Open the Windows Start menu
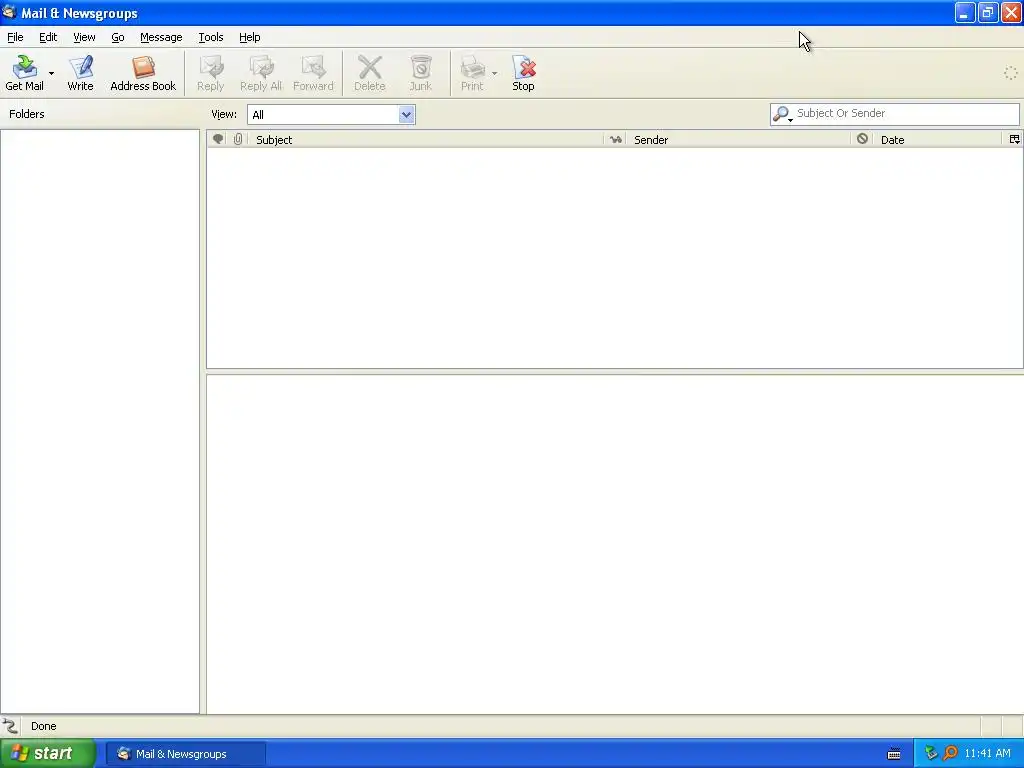1024x768 pixels. [x=48, y=754]
